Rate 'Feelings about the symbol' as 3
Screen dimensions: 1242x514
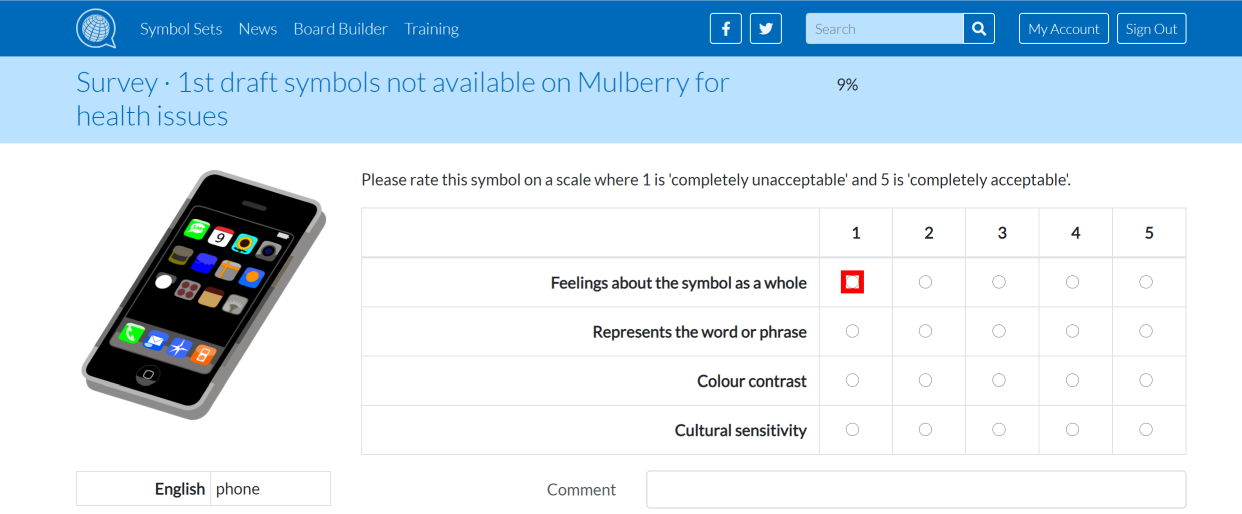(999, 282)
